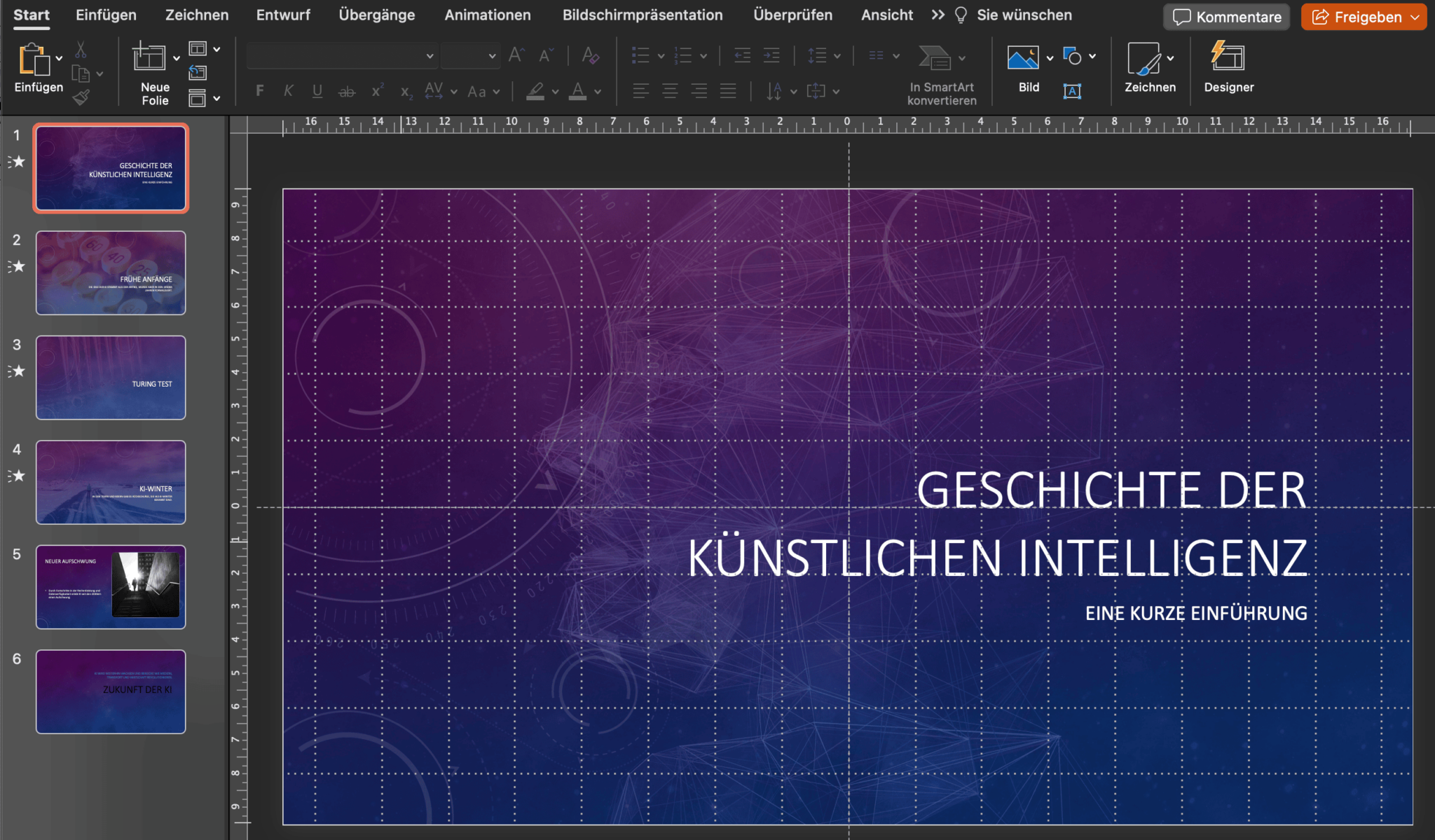The height and width of the screenshot is (840, 1435).
Task: Click the Kommentare button
Action: (x=1227, y=17)
